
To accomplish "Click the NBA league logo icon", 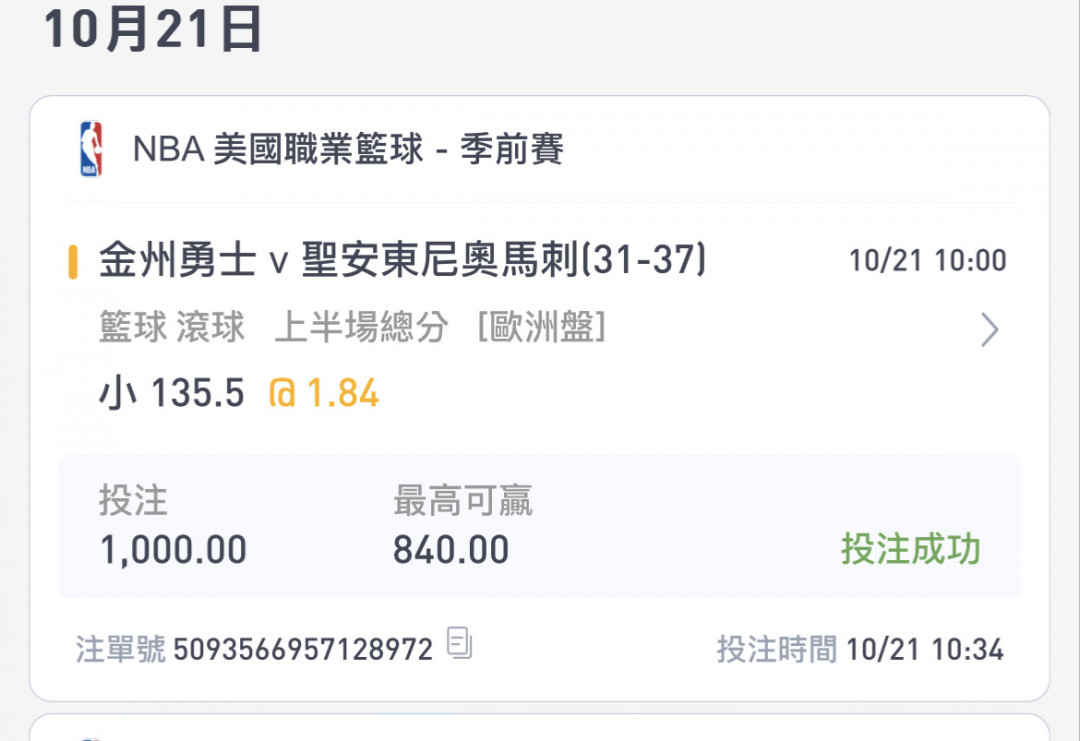I will 91,149.
